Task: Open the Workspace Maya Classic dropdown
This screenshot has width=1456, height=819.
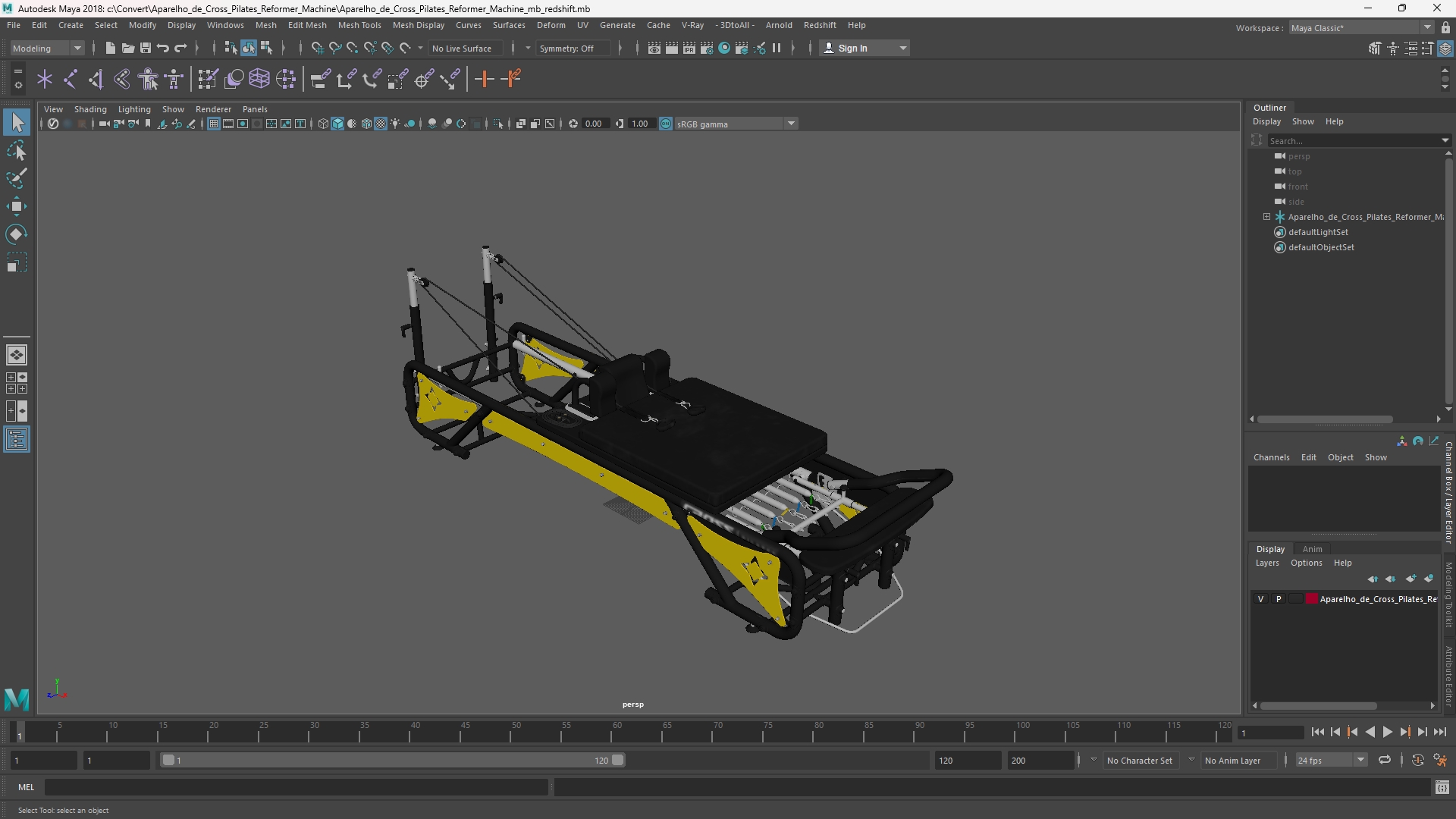Action: pyautogui.click(x=1361, y=28)
